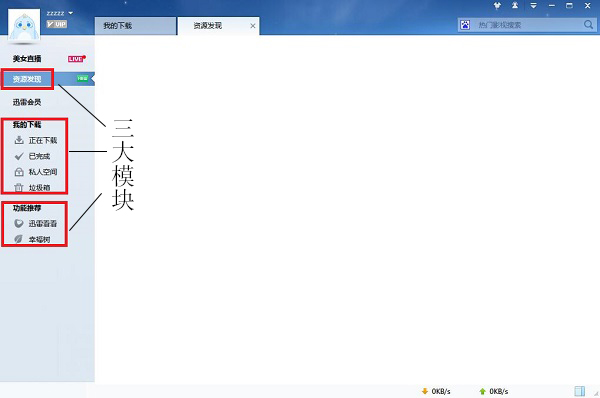Click the user profile icon in title bar

pos(515,5)
